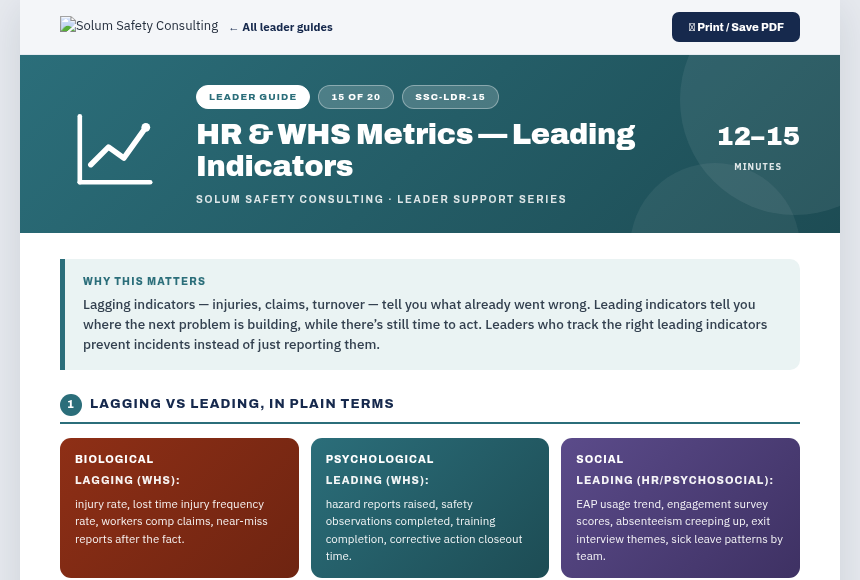
Task: Click the injury rate description text
Action: click(171, 521)
